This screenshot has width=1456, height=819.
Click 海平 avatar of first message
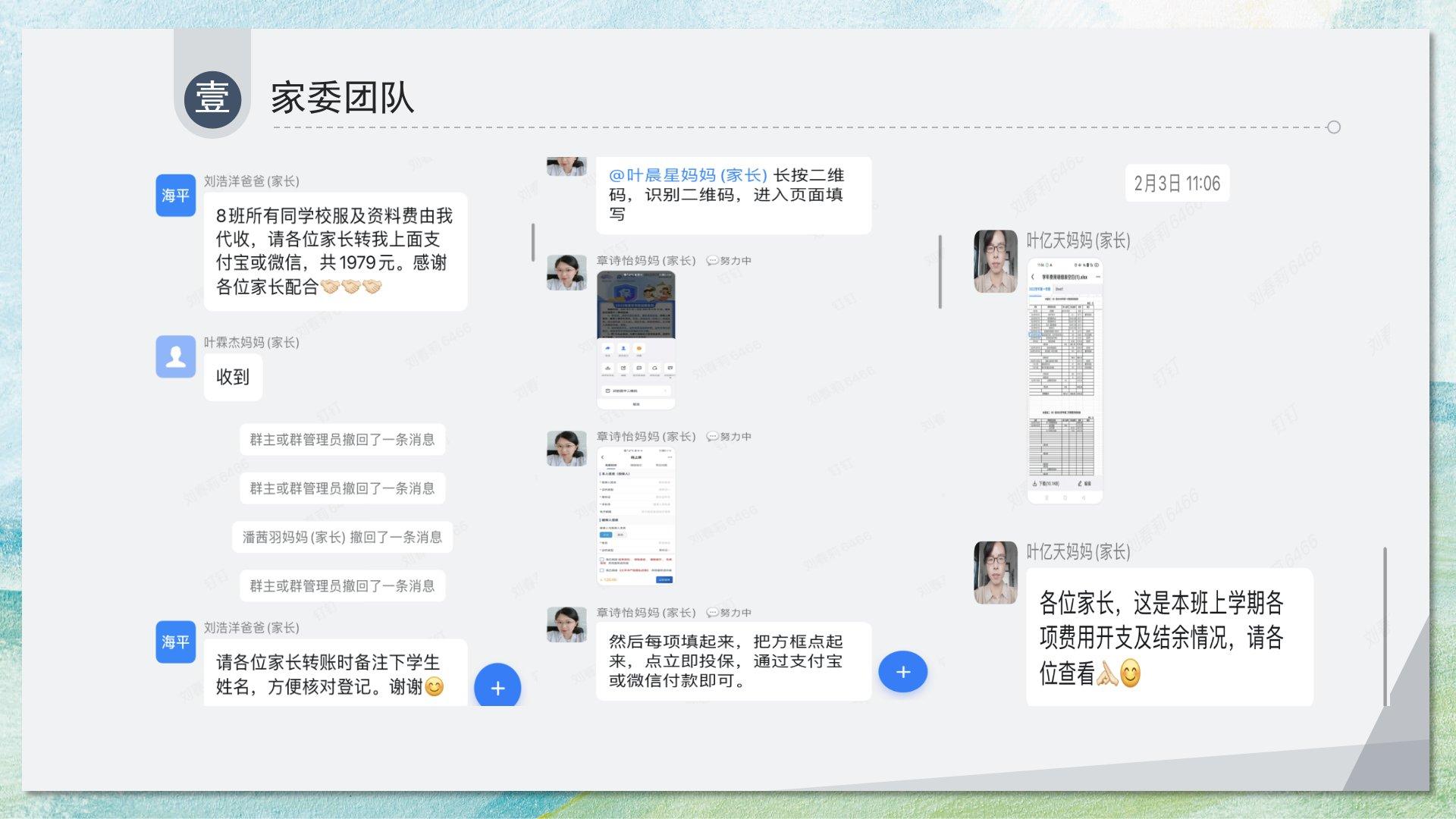[175, 196]
